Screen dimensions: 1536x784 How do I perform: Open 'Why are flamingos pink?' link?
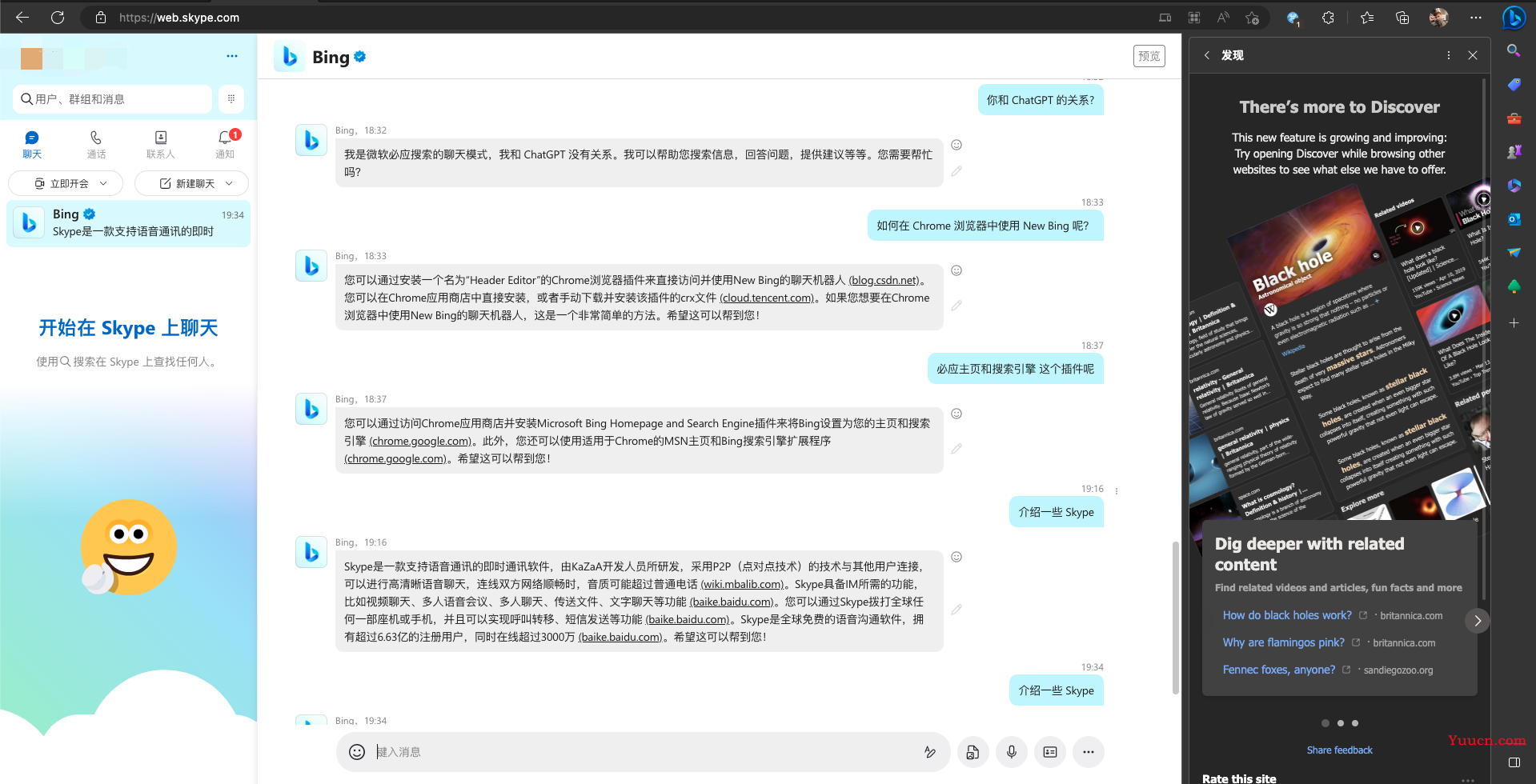1284,642
